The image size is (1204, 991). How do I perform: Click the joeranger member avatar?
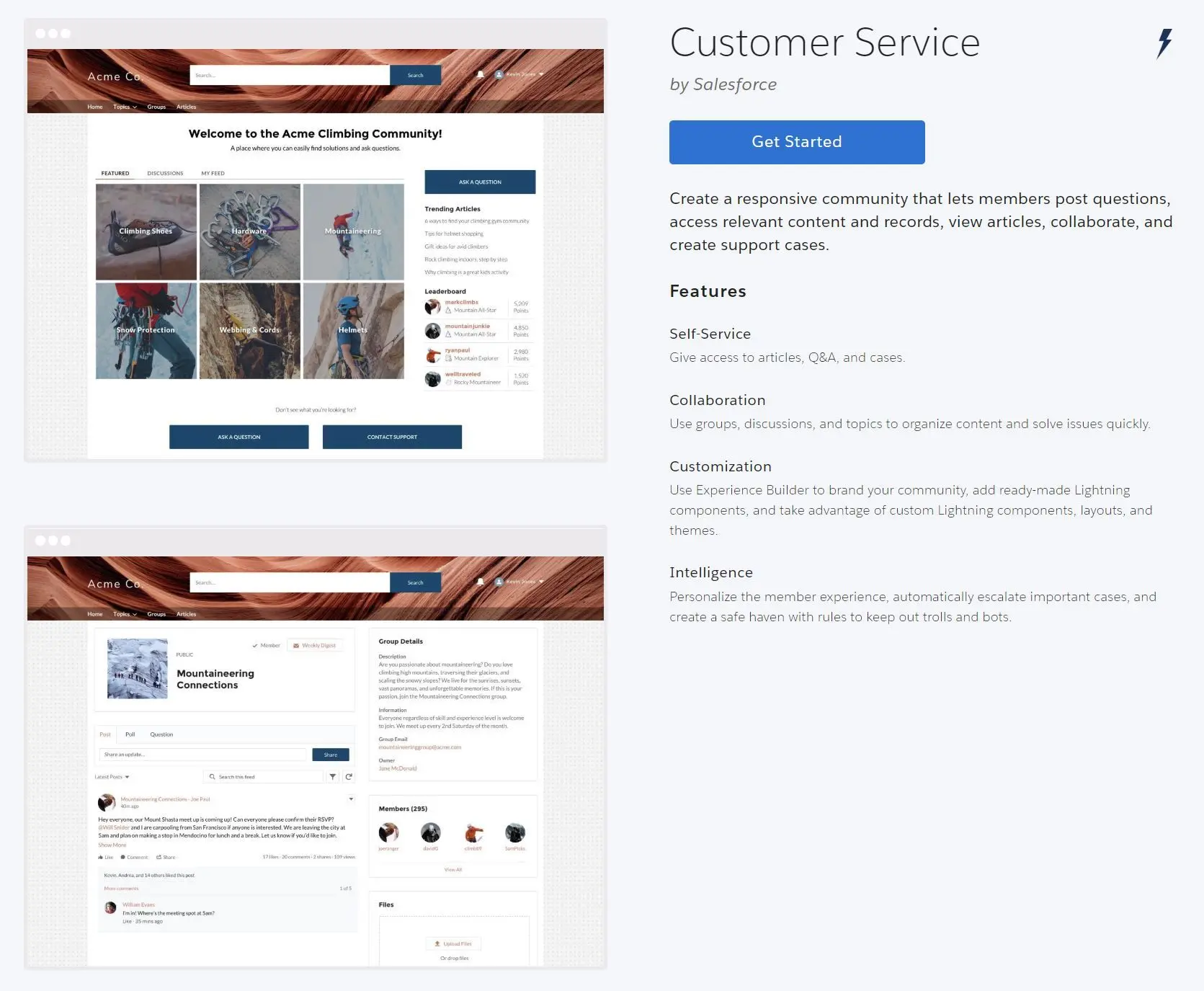click(x=389, y=832)
